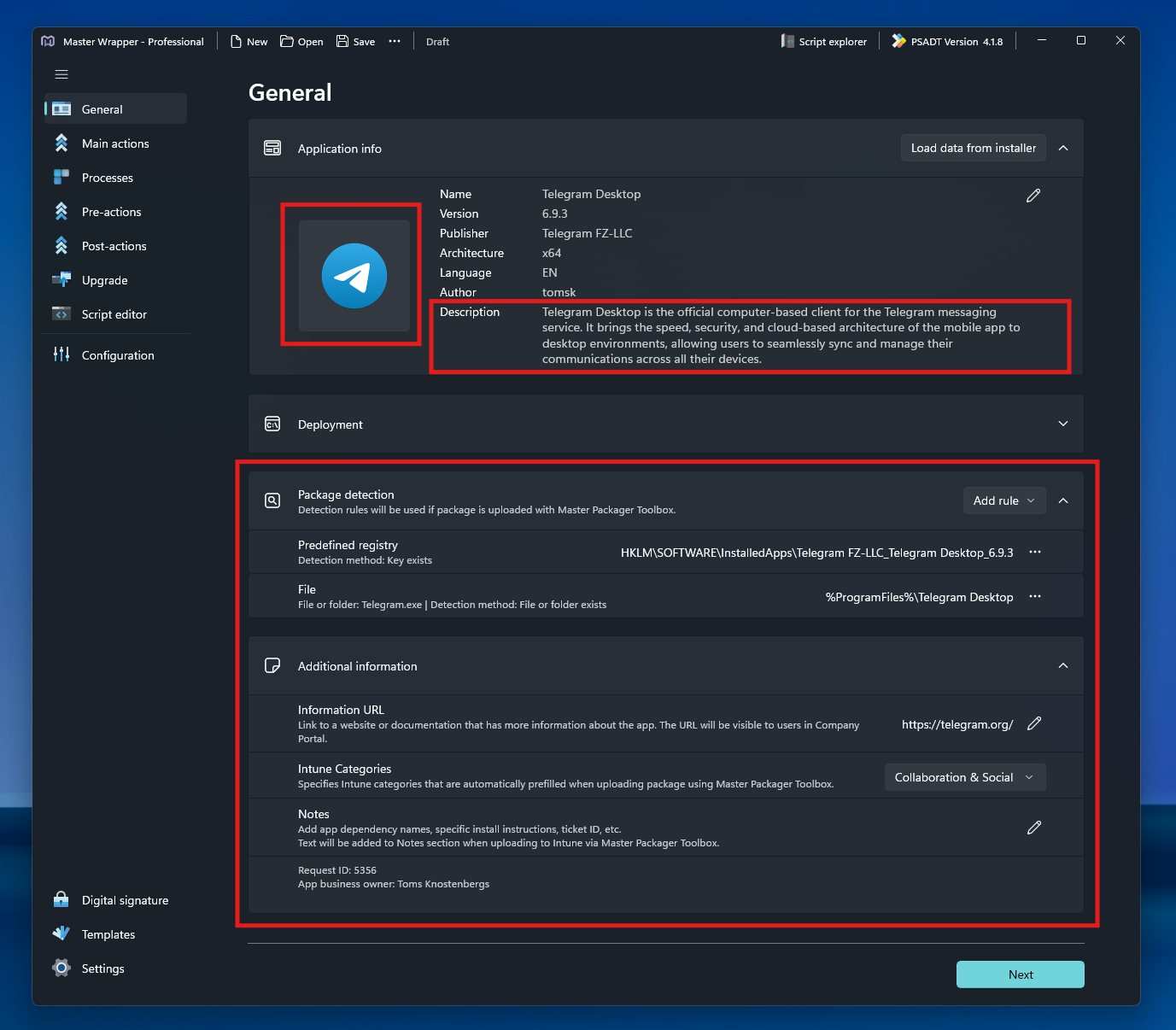Click the Draft status label
Viewport: 1176px width, 1030px height.
tap(437, 42)
